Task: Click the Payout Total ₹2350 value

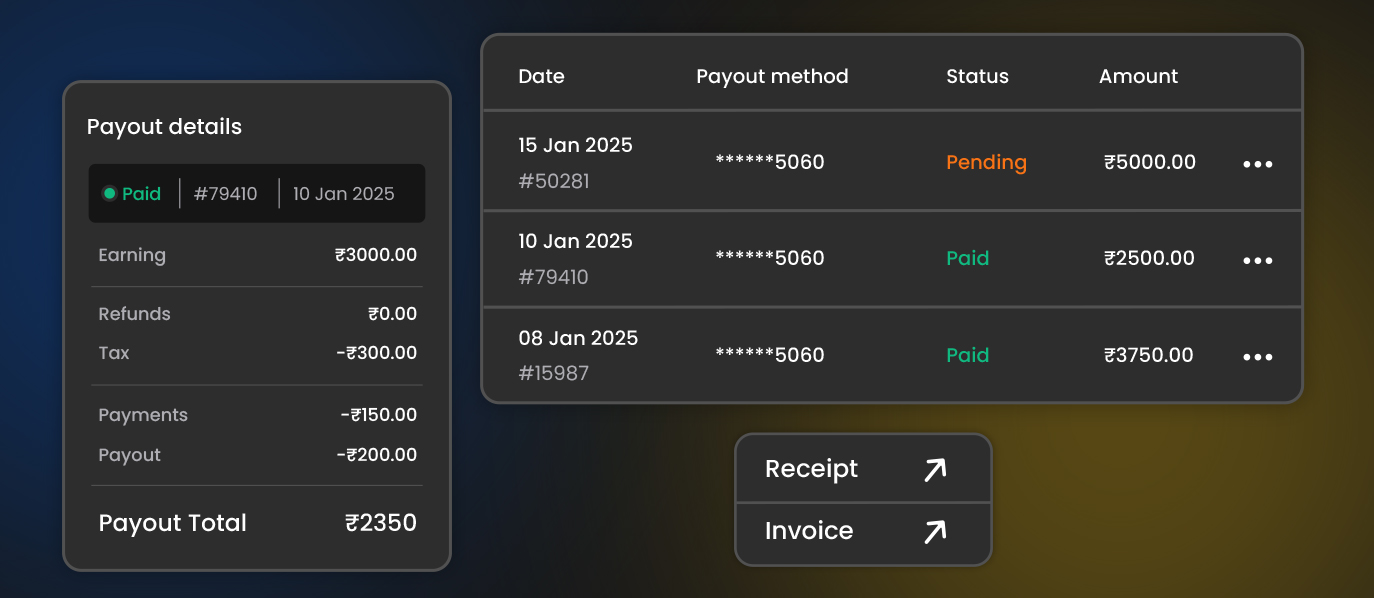Action: pyautogui.click(x=380, y=523)
